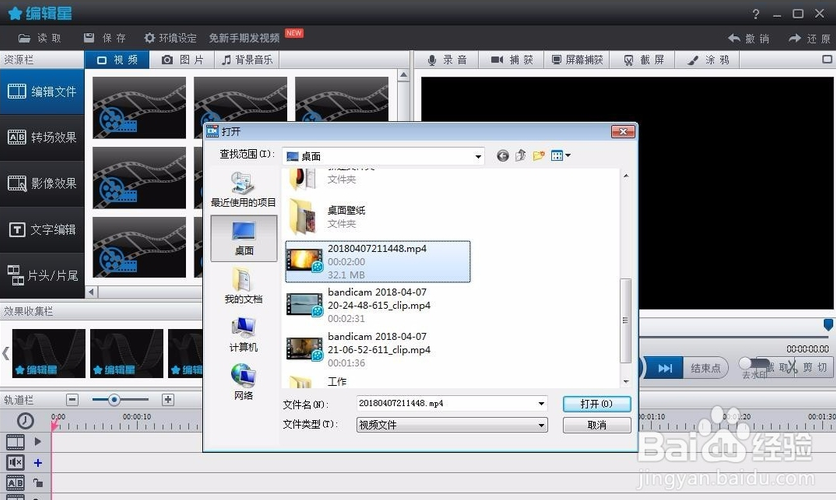Expand the view menu dropdown arrow
Image resolution: width=836 pixels, height=500 pixels.
pyautogui.click(x=568, y=156)
